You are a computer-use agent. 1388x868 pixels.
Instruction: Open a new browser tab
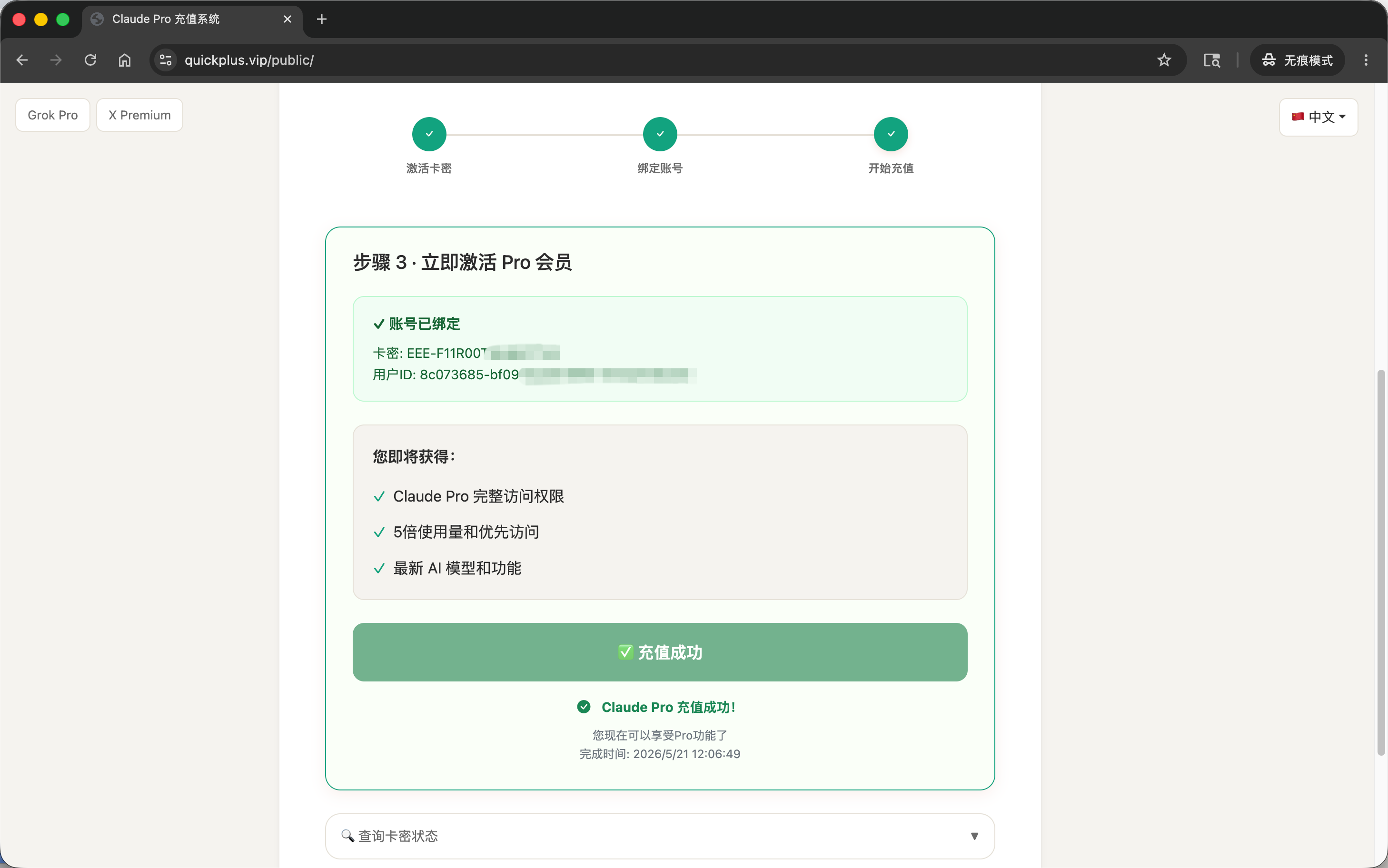tap(321, 19)
